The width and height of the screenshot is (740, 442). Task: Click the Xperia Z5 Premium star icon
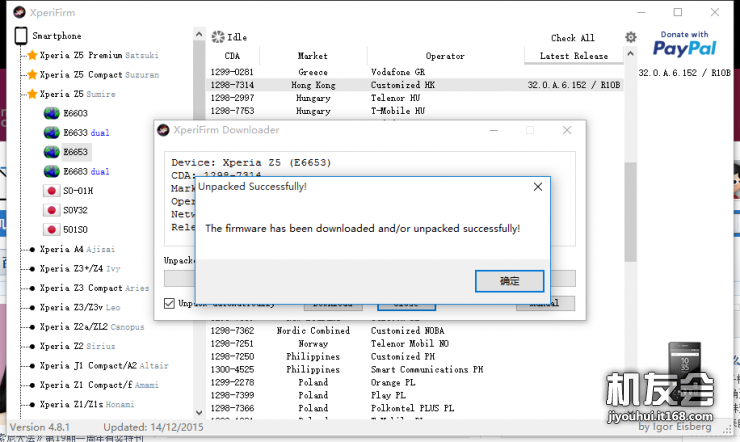pyautogui.click(x=32, y=55)
